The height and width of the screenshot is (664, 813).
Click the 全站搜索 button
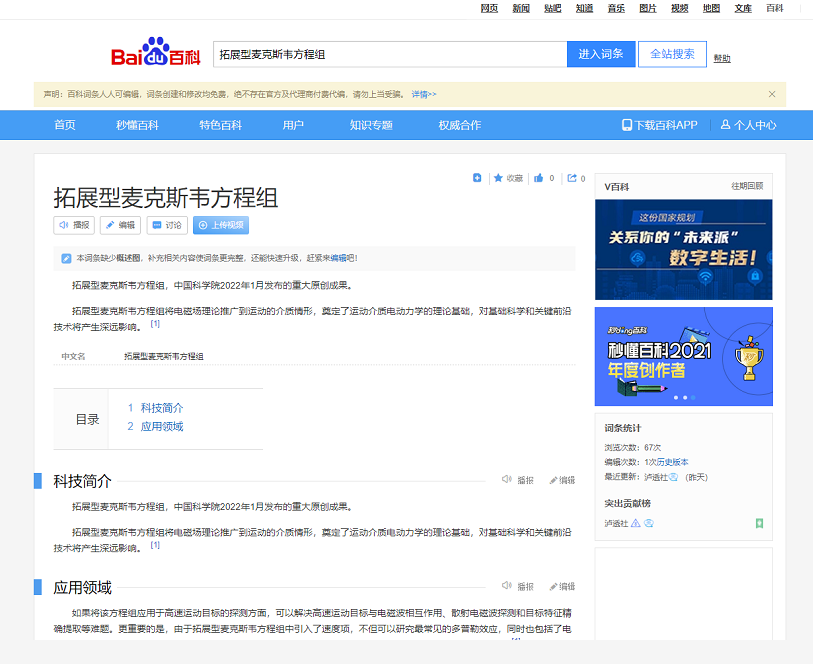pos(672,54)
